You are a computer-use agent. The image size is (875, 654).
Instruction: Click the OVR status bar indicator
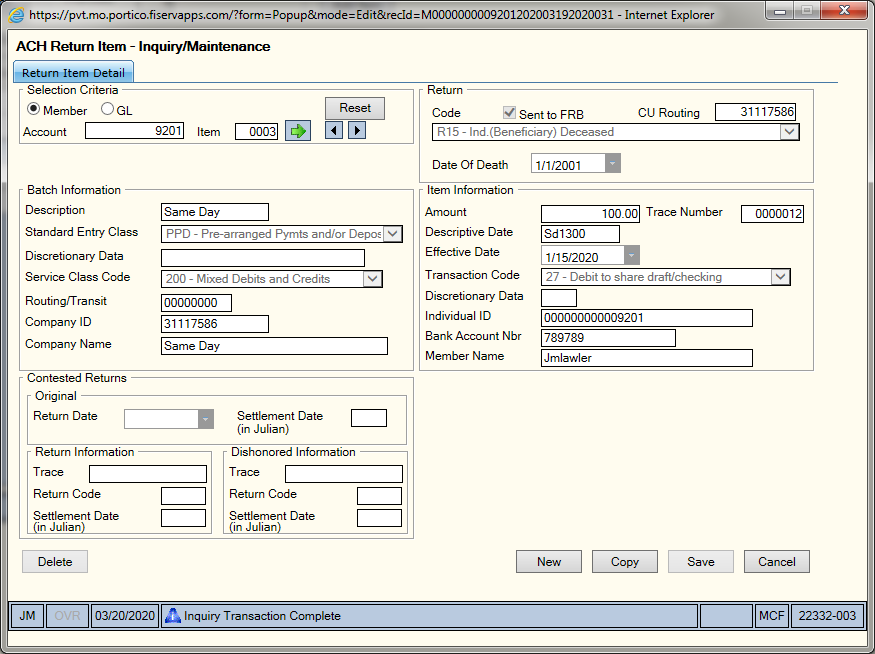click(x=68, y=615)
